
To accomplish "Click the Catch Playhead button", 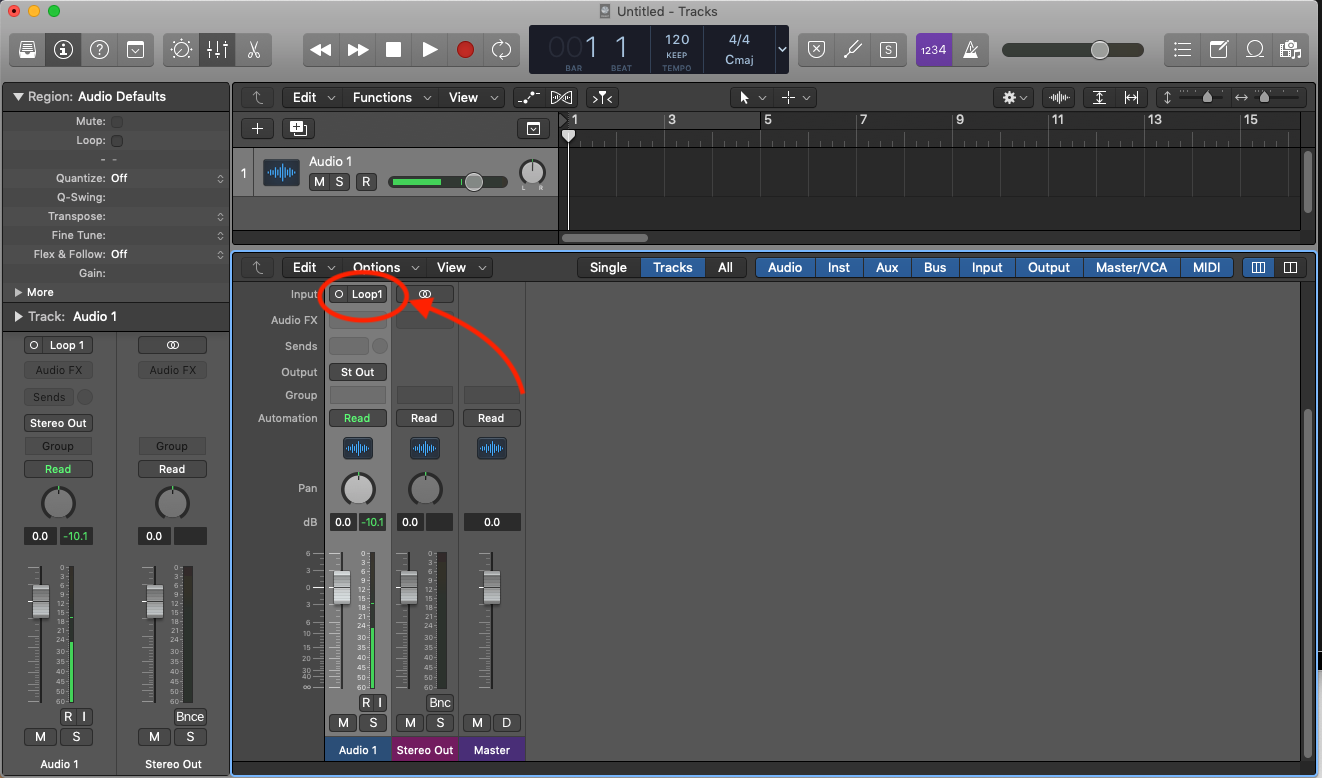I will [603, 97].
